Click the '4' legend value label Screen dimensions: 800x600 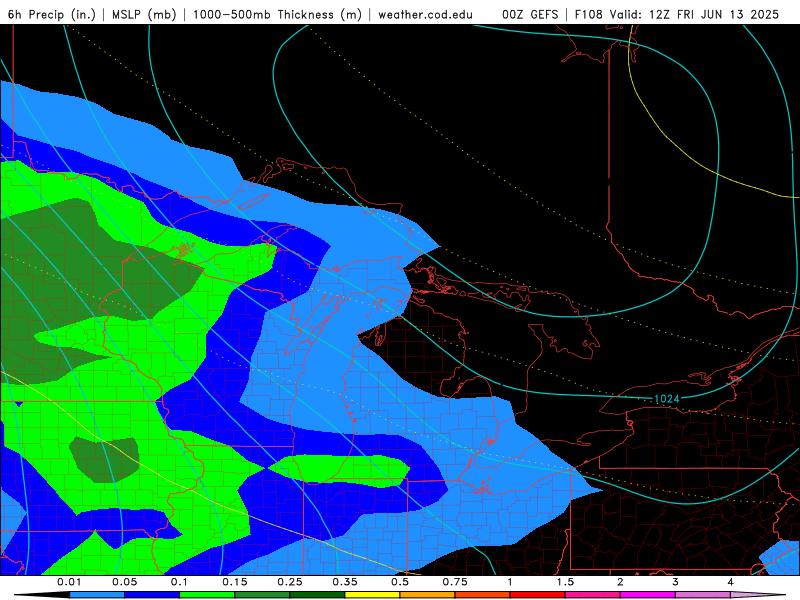(x=730, y=582)
